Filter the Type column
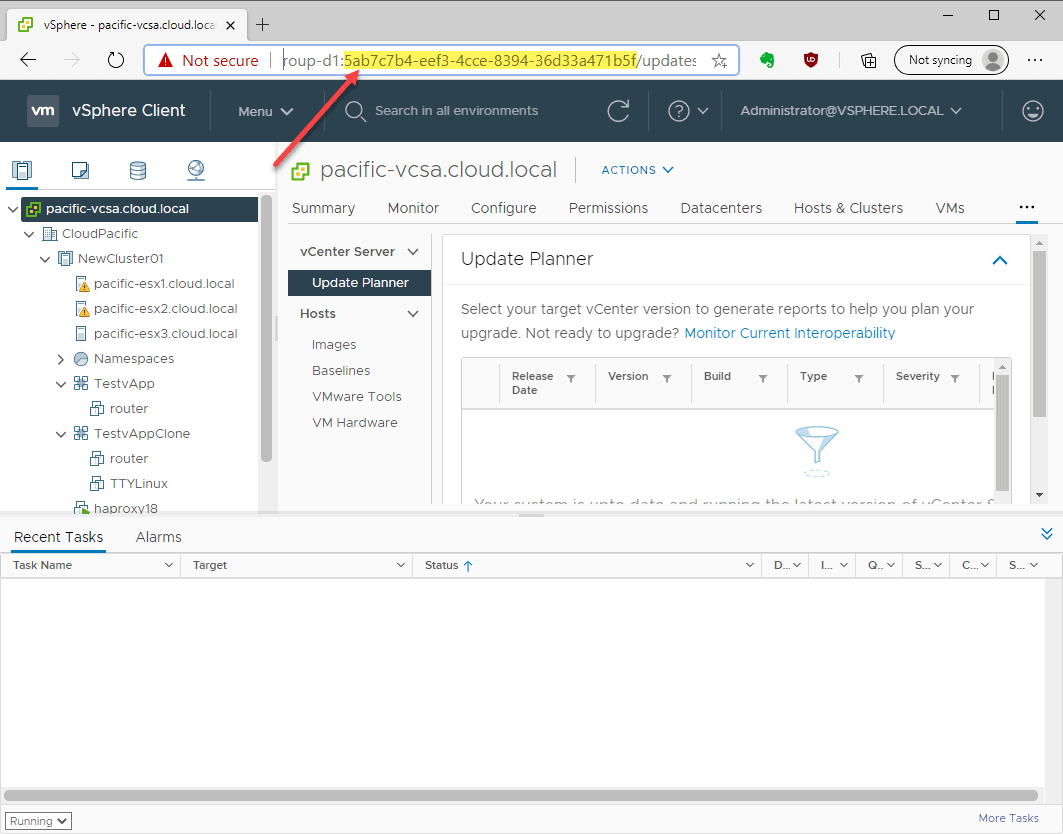The height and width of the screenshot is (834, 1063). point(859,379)
